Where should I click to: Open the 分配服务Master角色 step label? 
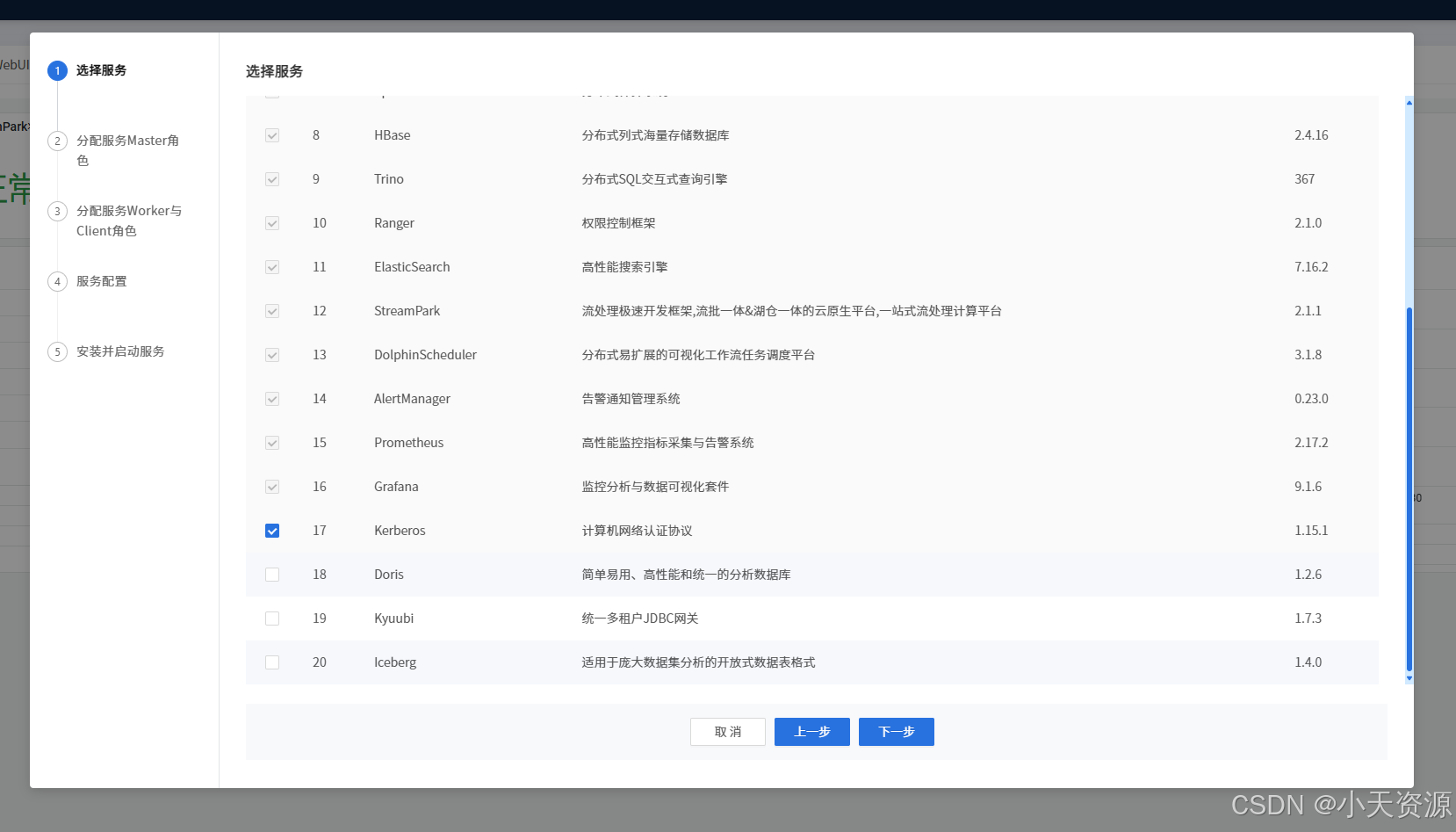click(x=127, y=150)
